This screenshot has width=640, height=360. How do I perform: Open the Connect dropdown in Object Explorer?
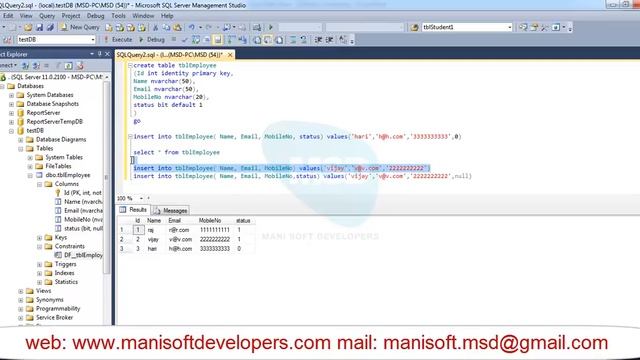coord(9,66)
